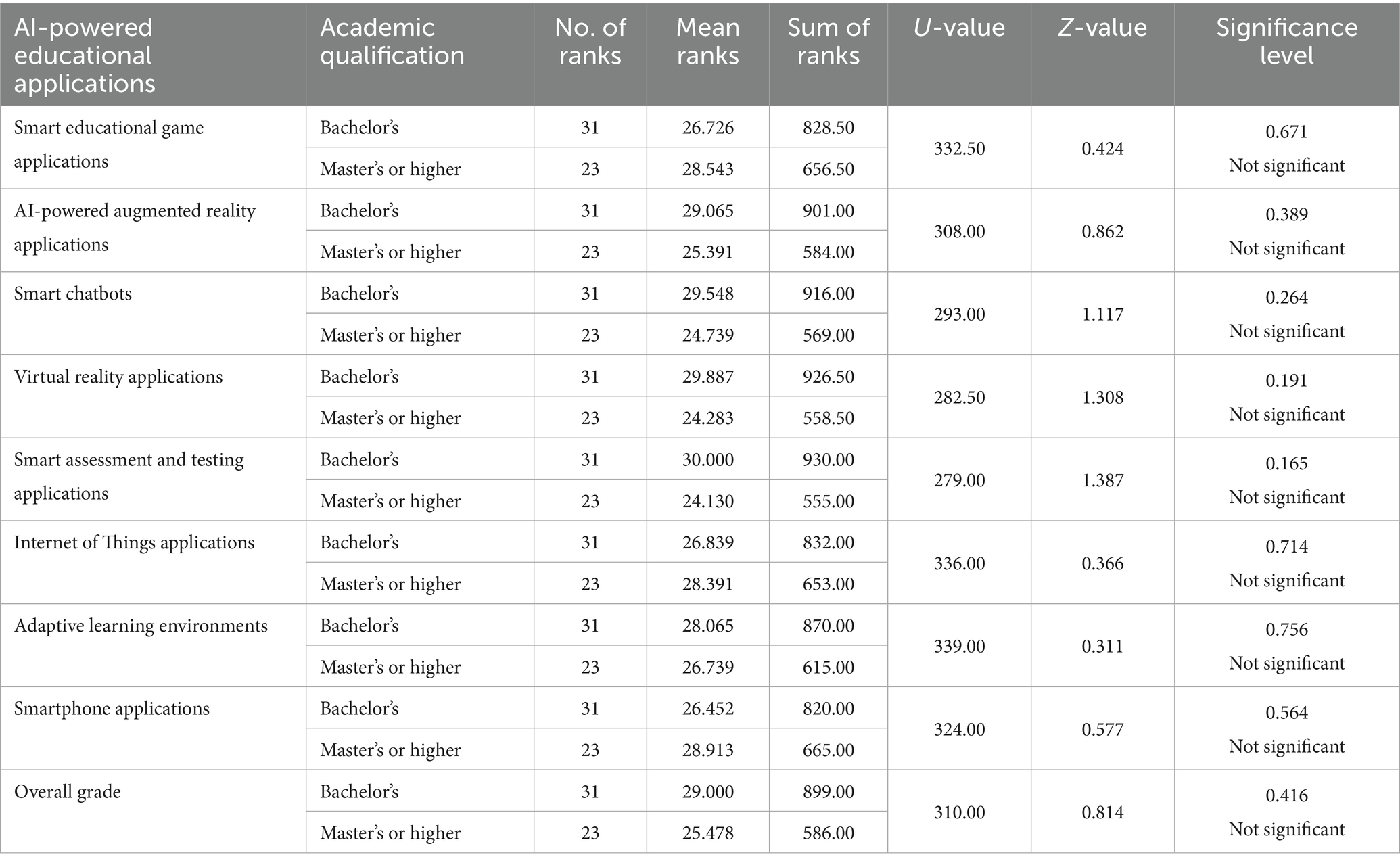Click the sum of ranks 901.00
The width and height of the screenshot is (1400, 865).
click(828, 211)
